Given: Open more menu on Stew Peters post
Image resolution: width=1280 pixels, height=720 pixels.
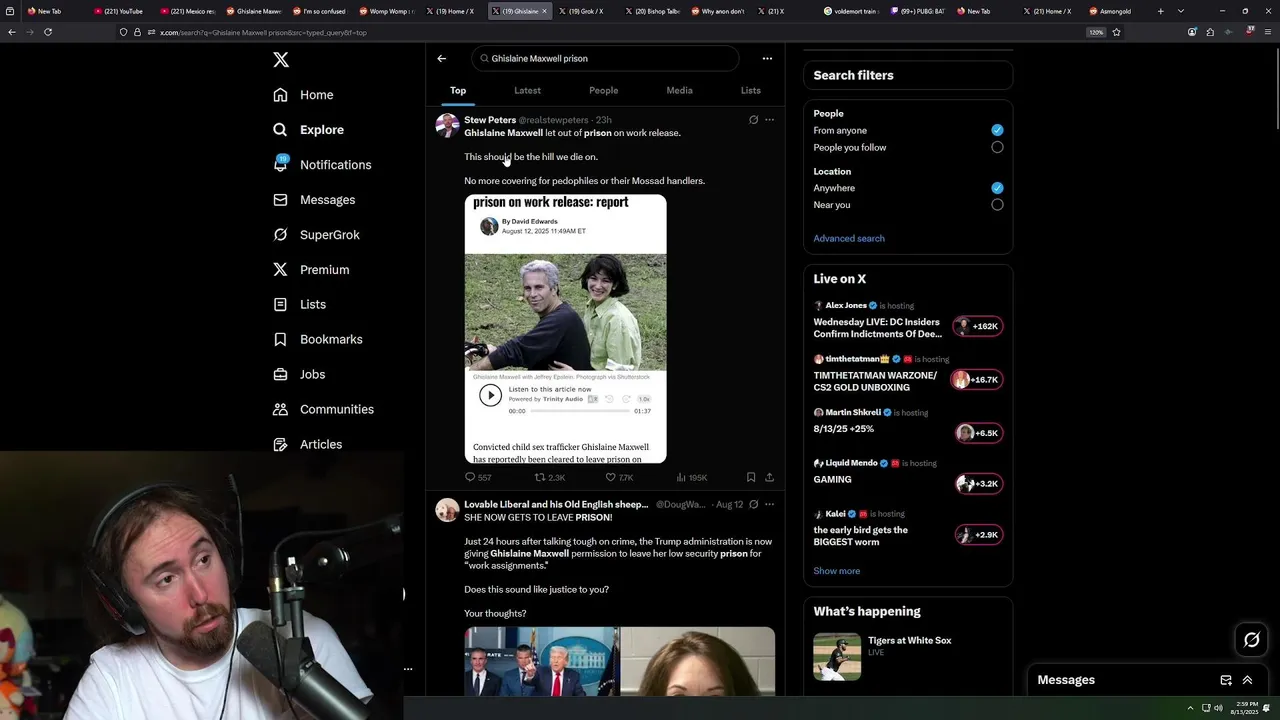Looking at the screenshot, I should click(x=769, y=120).
